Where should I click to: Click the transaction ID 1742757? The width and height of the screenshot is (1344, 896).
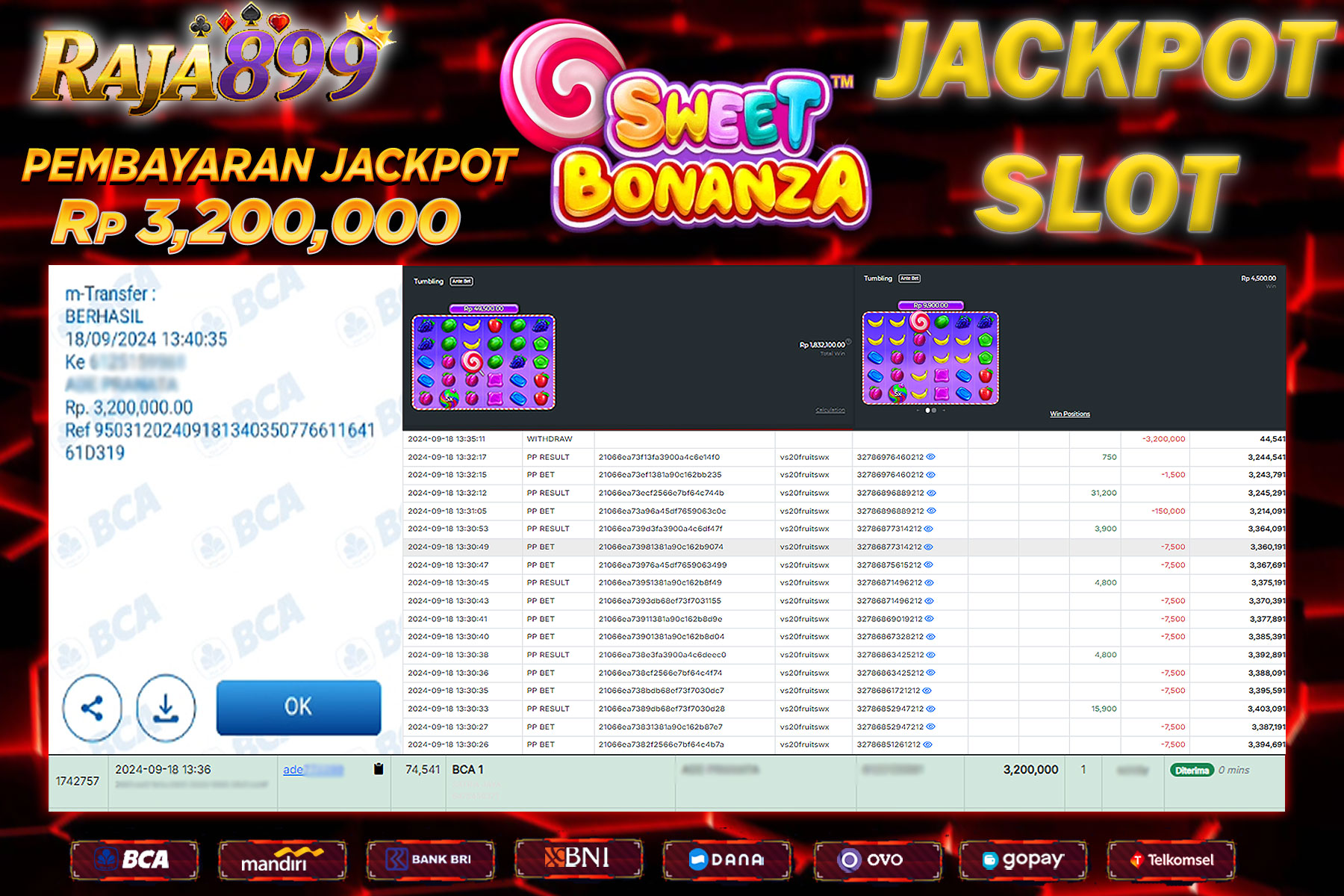tap(78, 781)
